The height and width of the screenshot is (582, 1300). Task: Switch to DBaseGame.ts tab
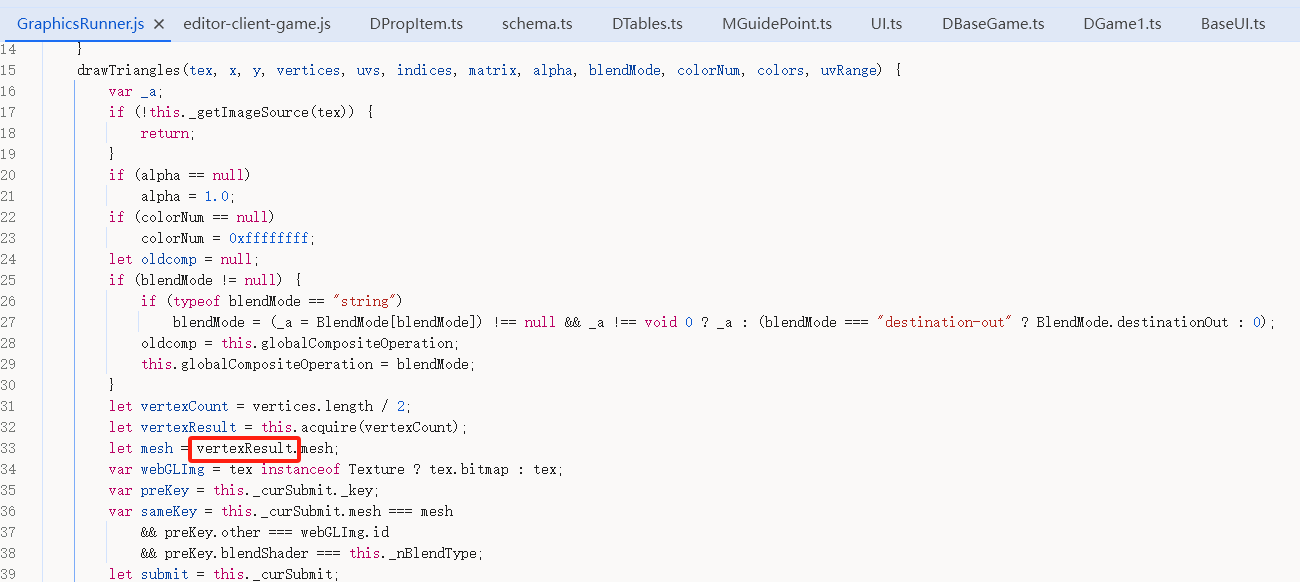(x=993, y=23)
